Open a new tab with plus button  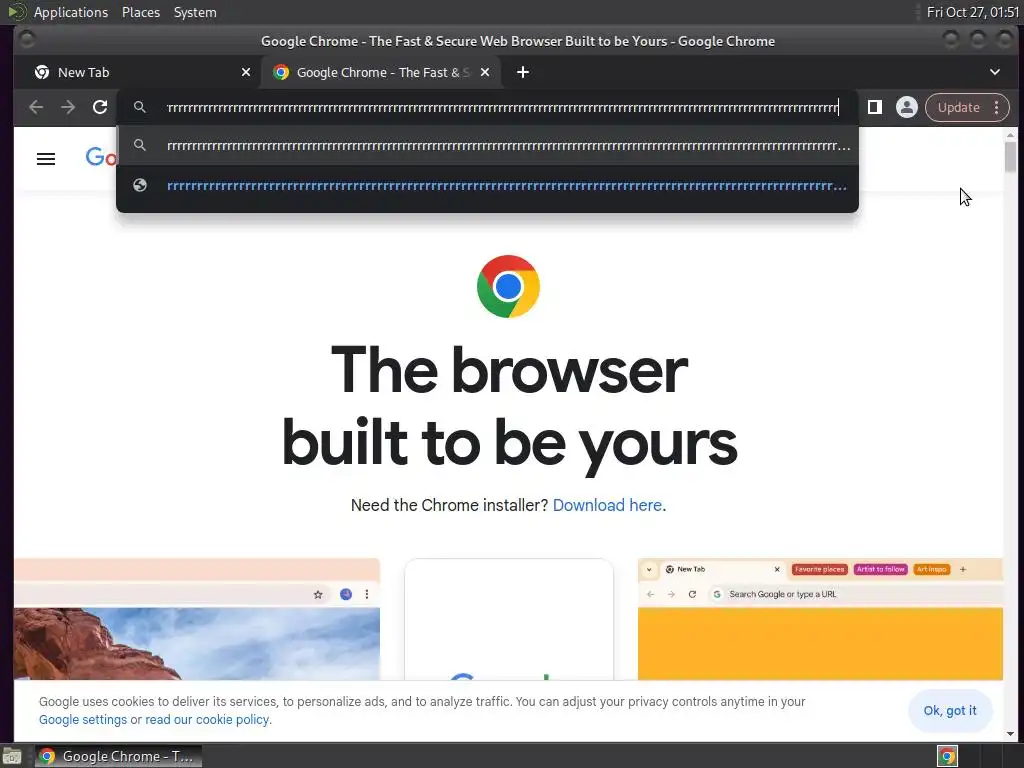522,72
